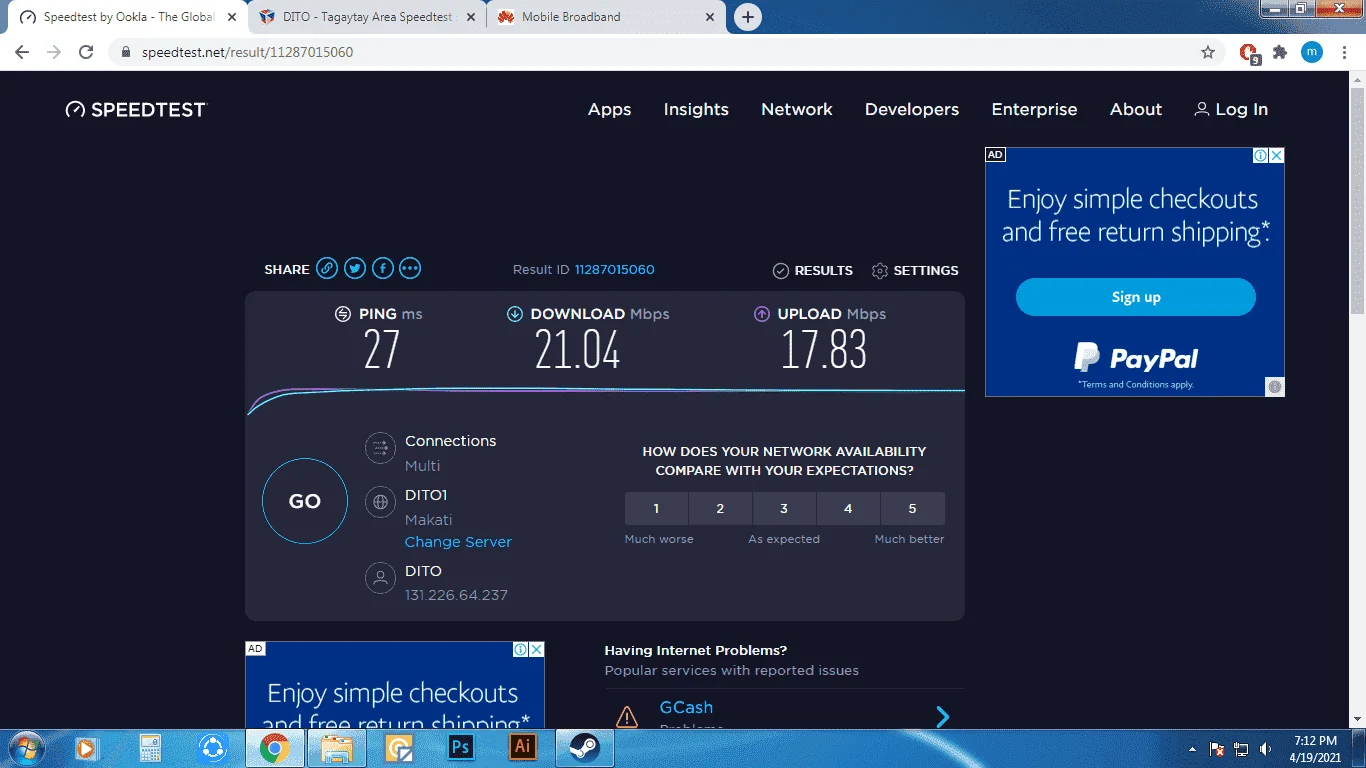Click the Connections mode icon
1366x768 pixels.
tap(380, 448)
